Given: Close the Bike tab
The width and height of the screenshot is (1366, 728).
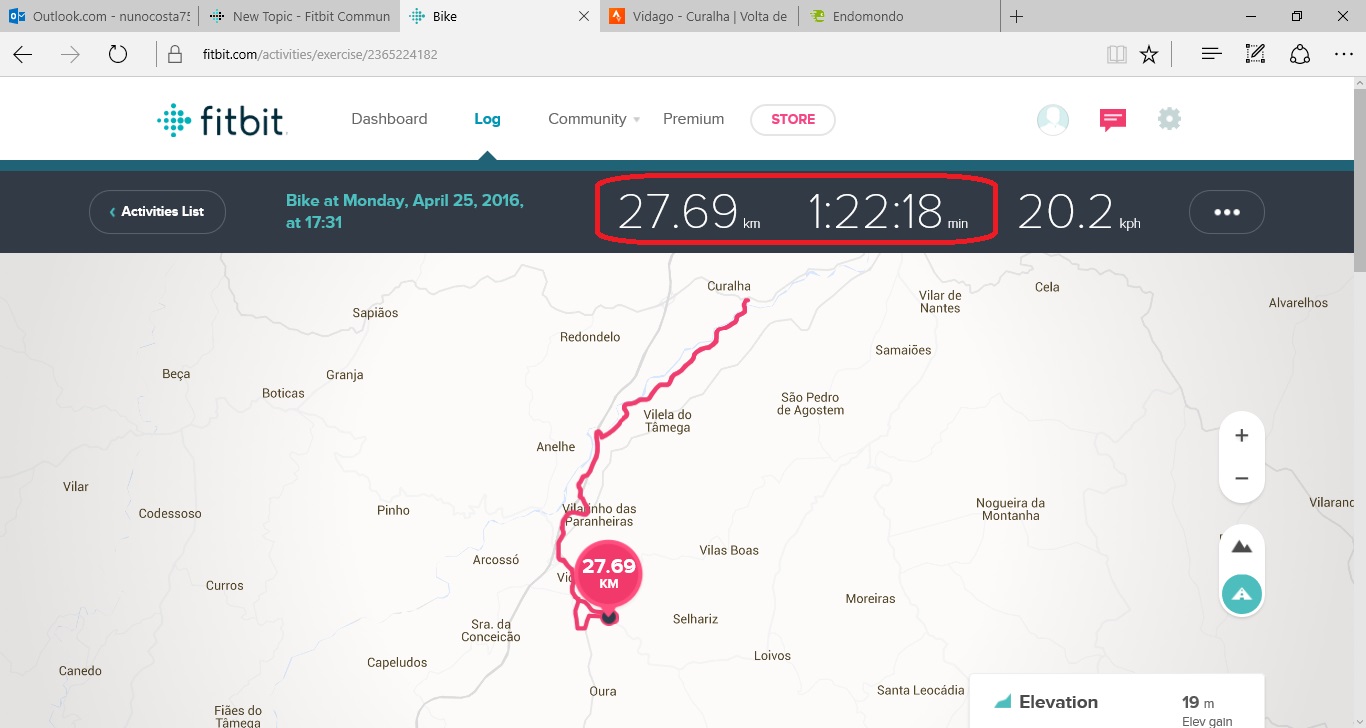Looking at the screenshot, I should [x=583, y=17].
